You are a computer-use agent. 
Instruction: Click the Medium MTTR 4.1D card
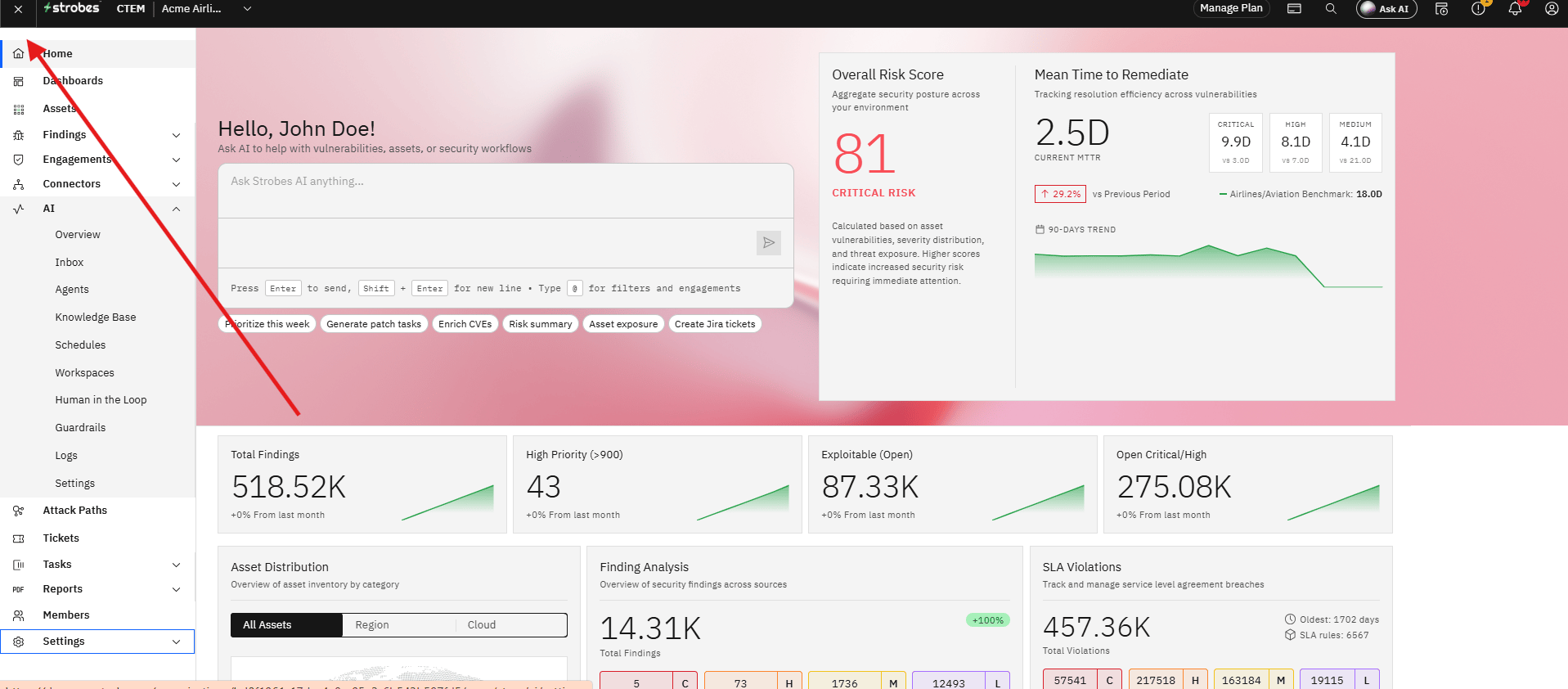pyautogui.click(x=1355, y=142)
